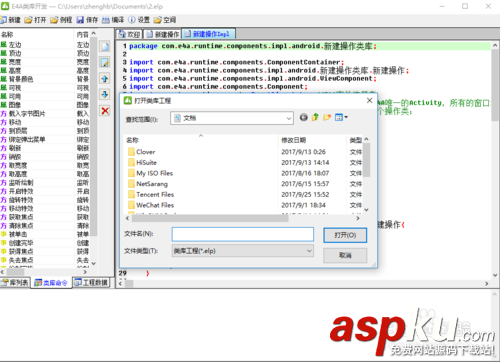Image resolution: width=500 pixels, height=362 pixels.
Task: Select the HiSuite folder
Action: [x=142, y=163]
